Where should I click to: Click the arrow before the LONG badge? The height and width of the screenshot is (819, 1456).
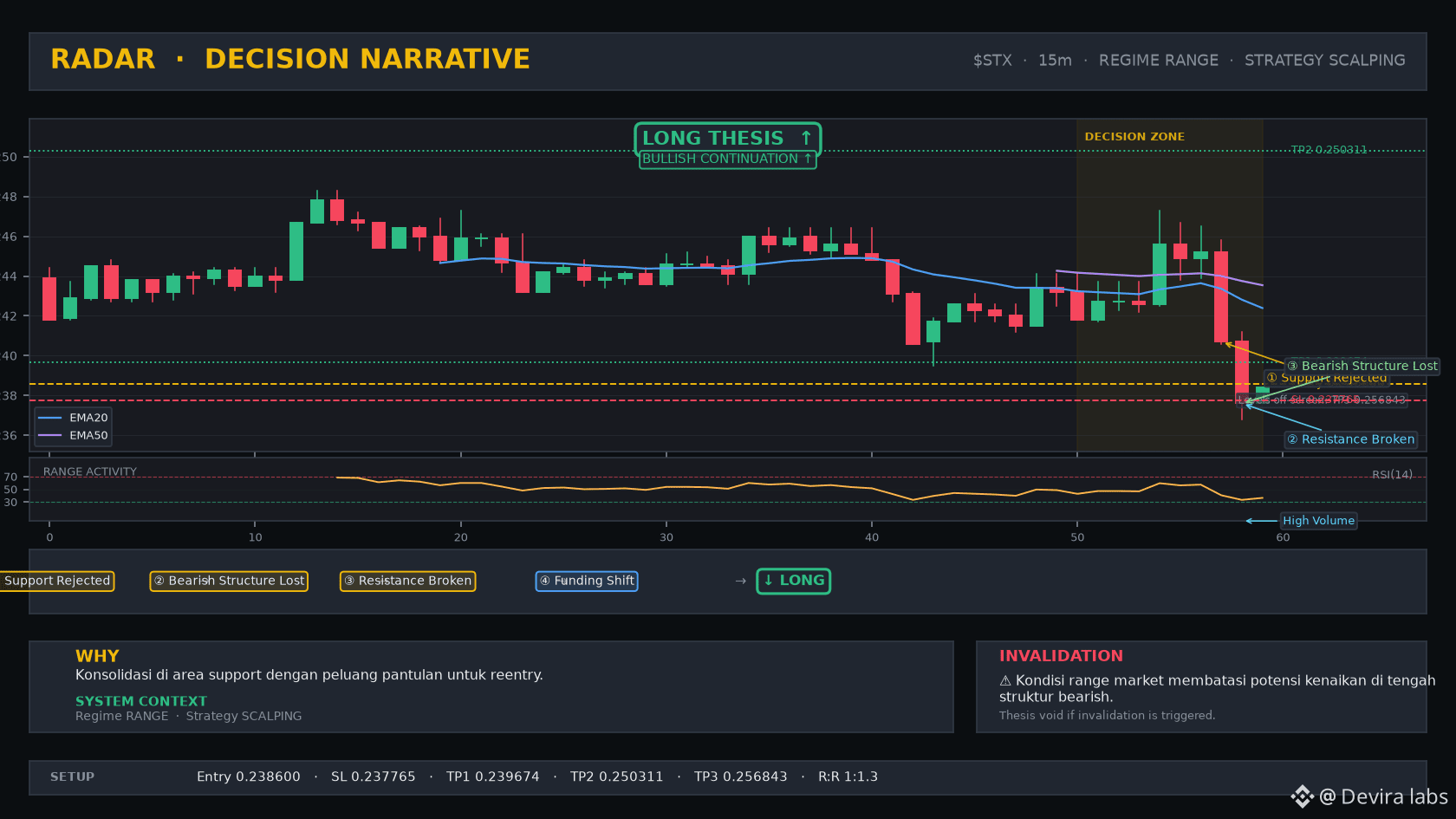pyautogui.click(x=740, y=581)
